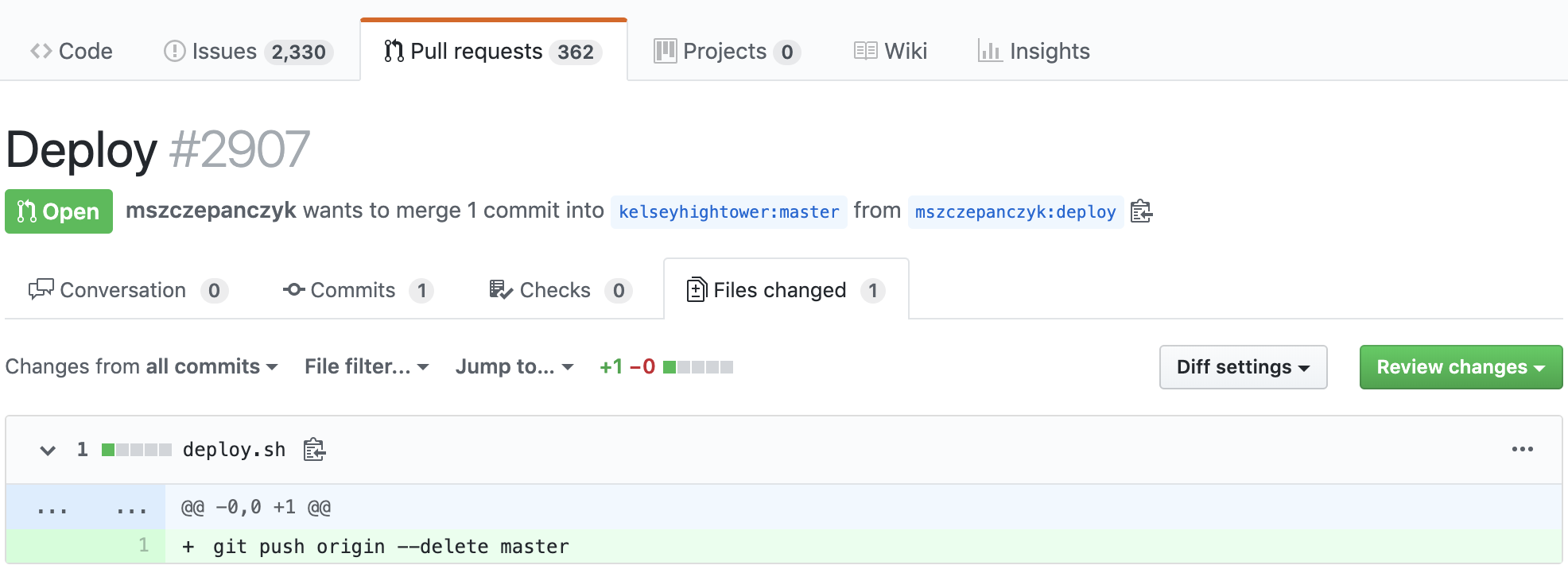Click the #2907 pull request number
1568x569 pixels.
click(239, 149)
